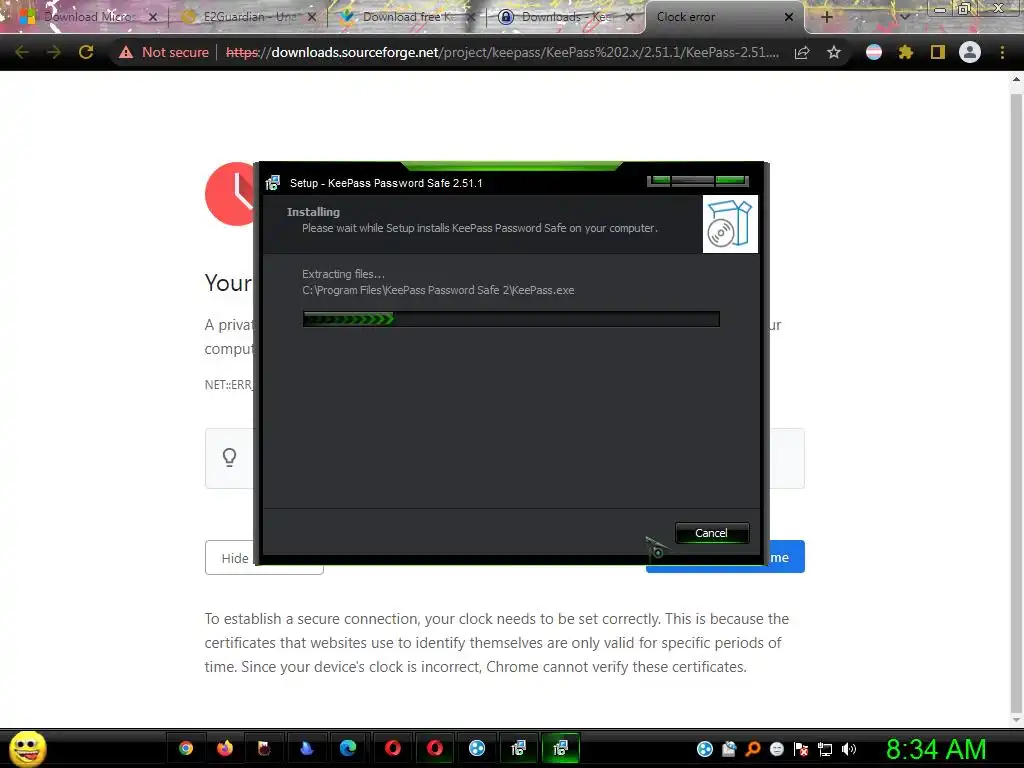
Task: Click the striped flag extension icon
Action: pyautogui.click(x=874, y=52)
